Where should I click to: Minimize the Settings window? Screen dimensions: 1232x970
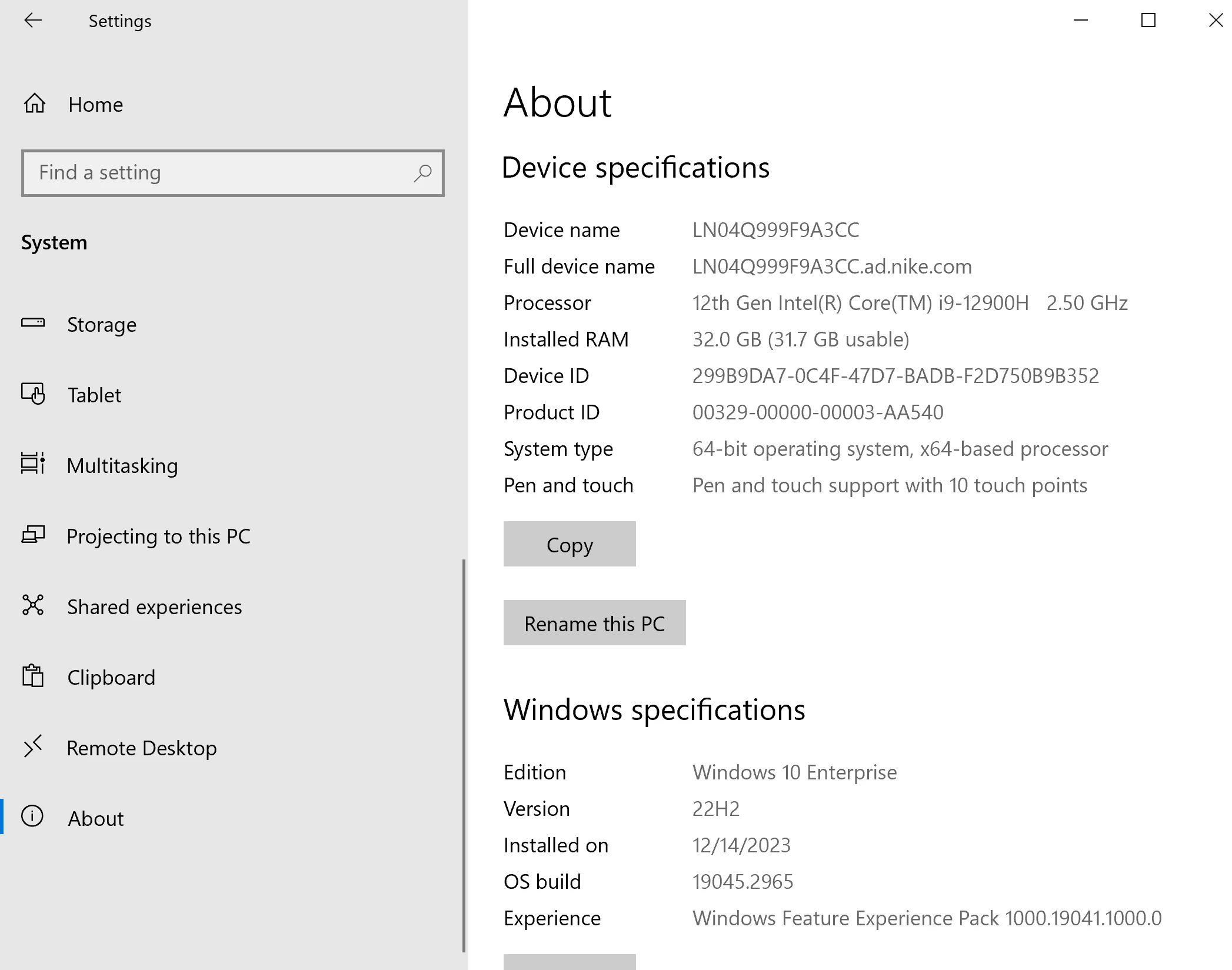click(x=1080, y=21)
